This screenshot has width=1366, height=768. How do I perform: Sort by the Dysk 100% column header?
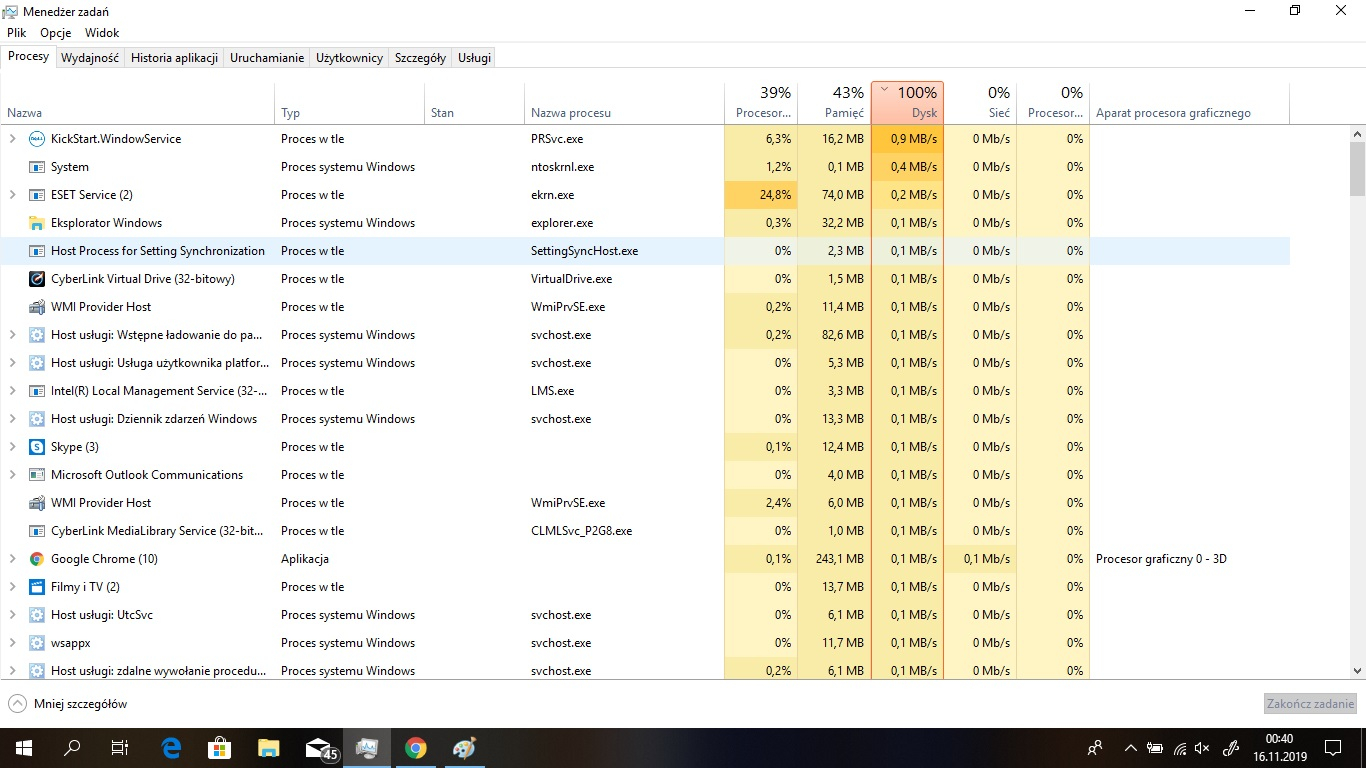point(907,102)
